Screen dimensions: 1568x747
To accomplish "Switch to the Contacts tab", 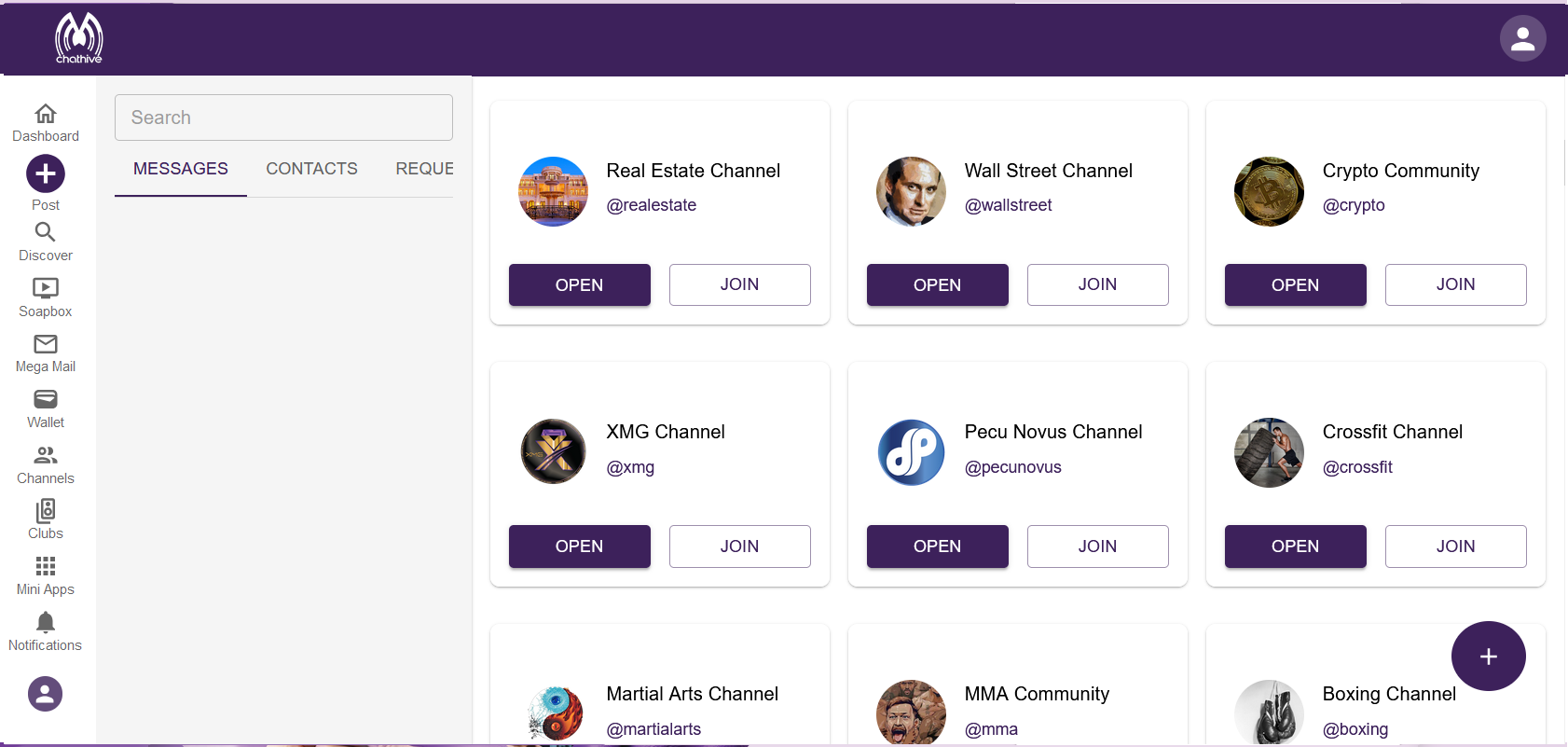I will (311, 169).
